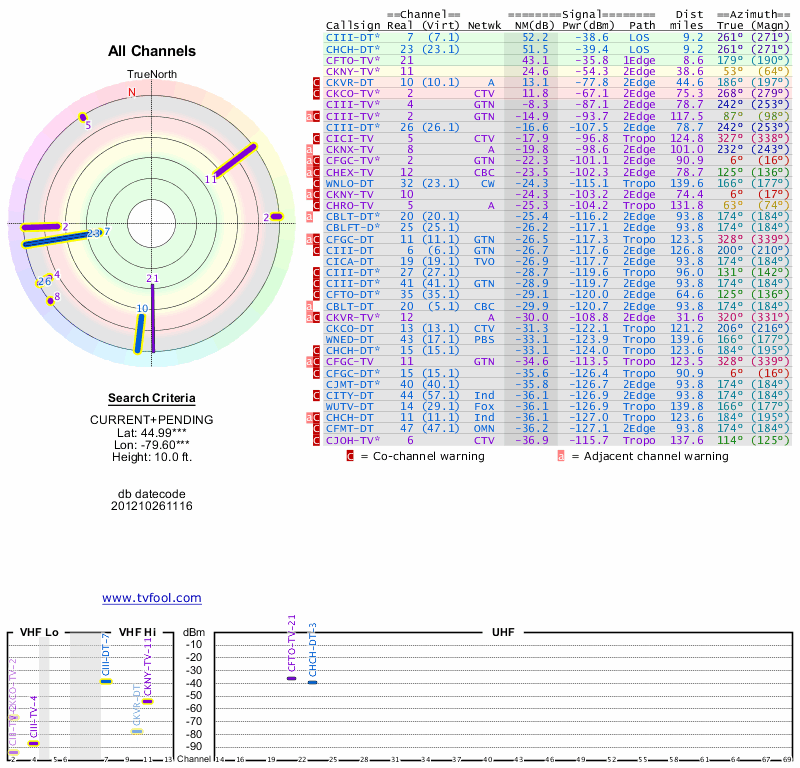Click the co-channel icon next to CJOH-TV

click(x=317, y=440)
